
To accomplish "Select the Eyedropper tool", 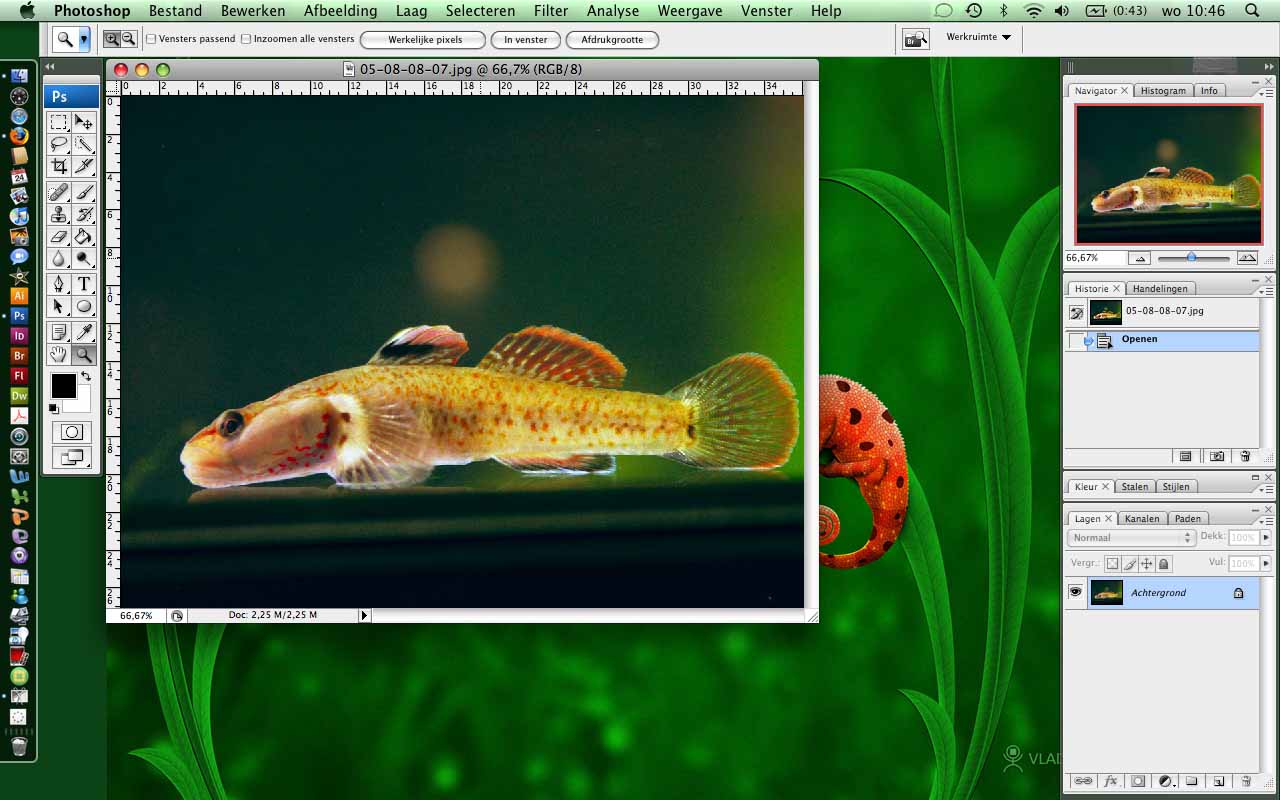I will 84,332.
